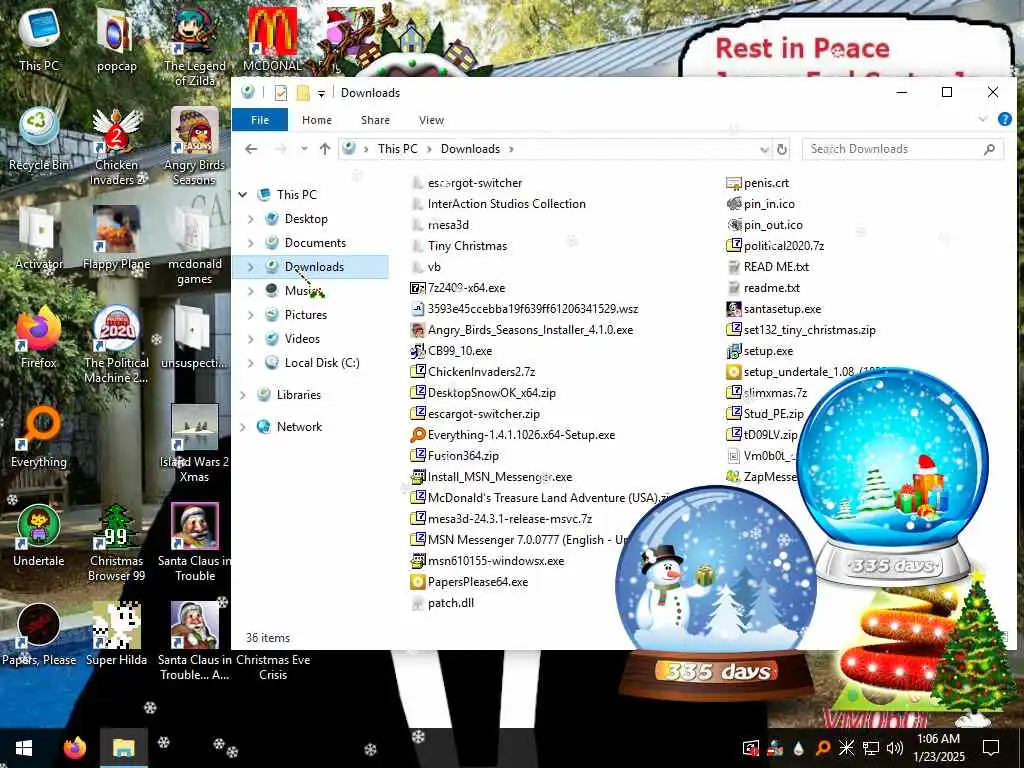Image resolution: width=1024 pixels, height=768 pixels.
Task: Go back in the Explorer navigation
Action: tap(251, 149)
